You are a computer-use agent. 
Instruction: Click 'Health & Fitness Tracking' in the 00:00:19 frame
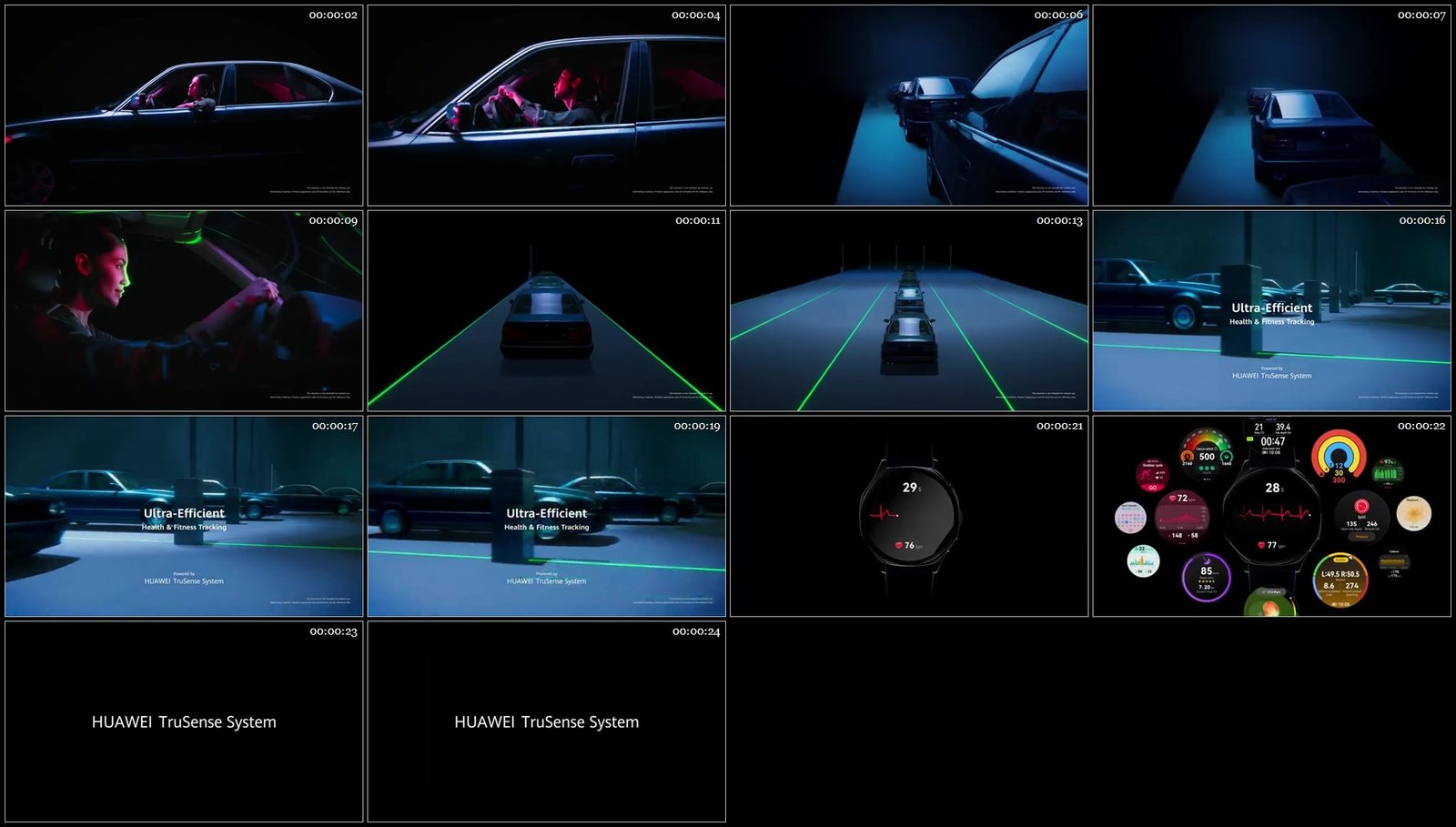point(546,528)
